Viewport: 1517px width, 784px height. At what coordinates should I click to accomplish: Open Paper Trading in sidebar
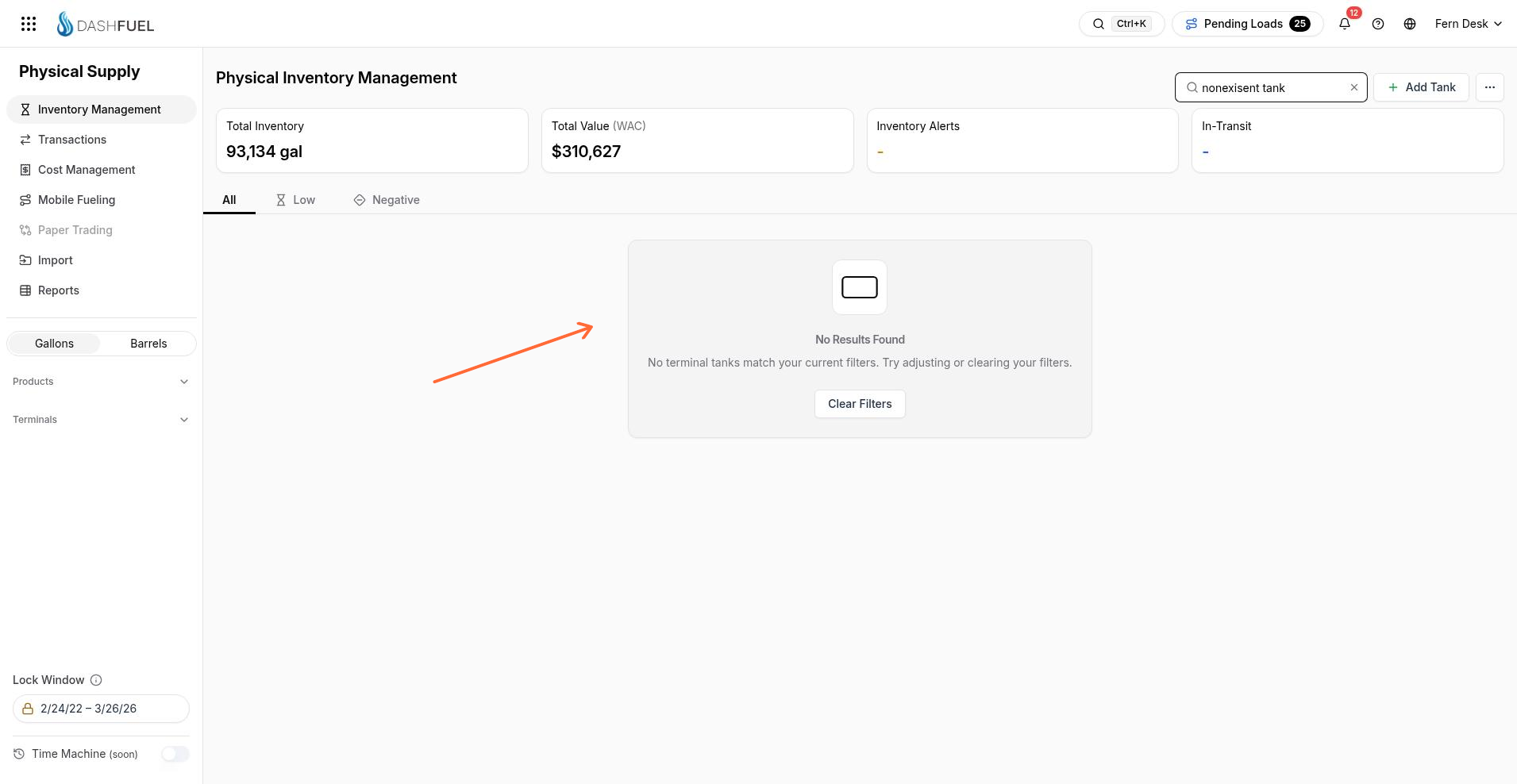point(102,230)
